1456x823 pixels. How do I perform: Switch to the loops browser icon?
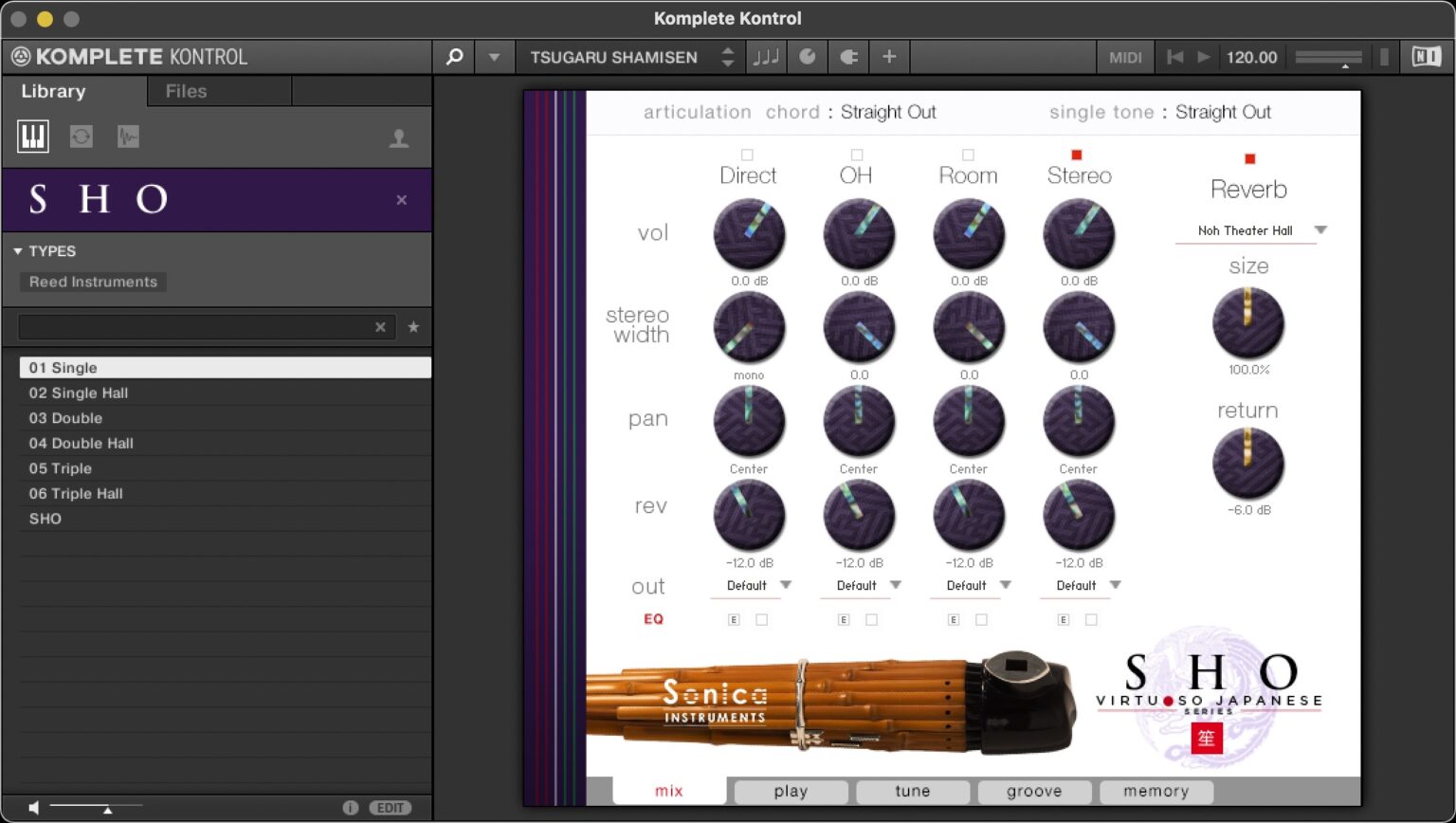[x=82, y=137]
